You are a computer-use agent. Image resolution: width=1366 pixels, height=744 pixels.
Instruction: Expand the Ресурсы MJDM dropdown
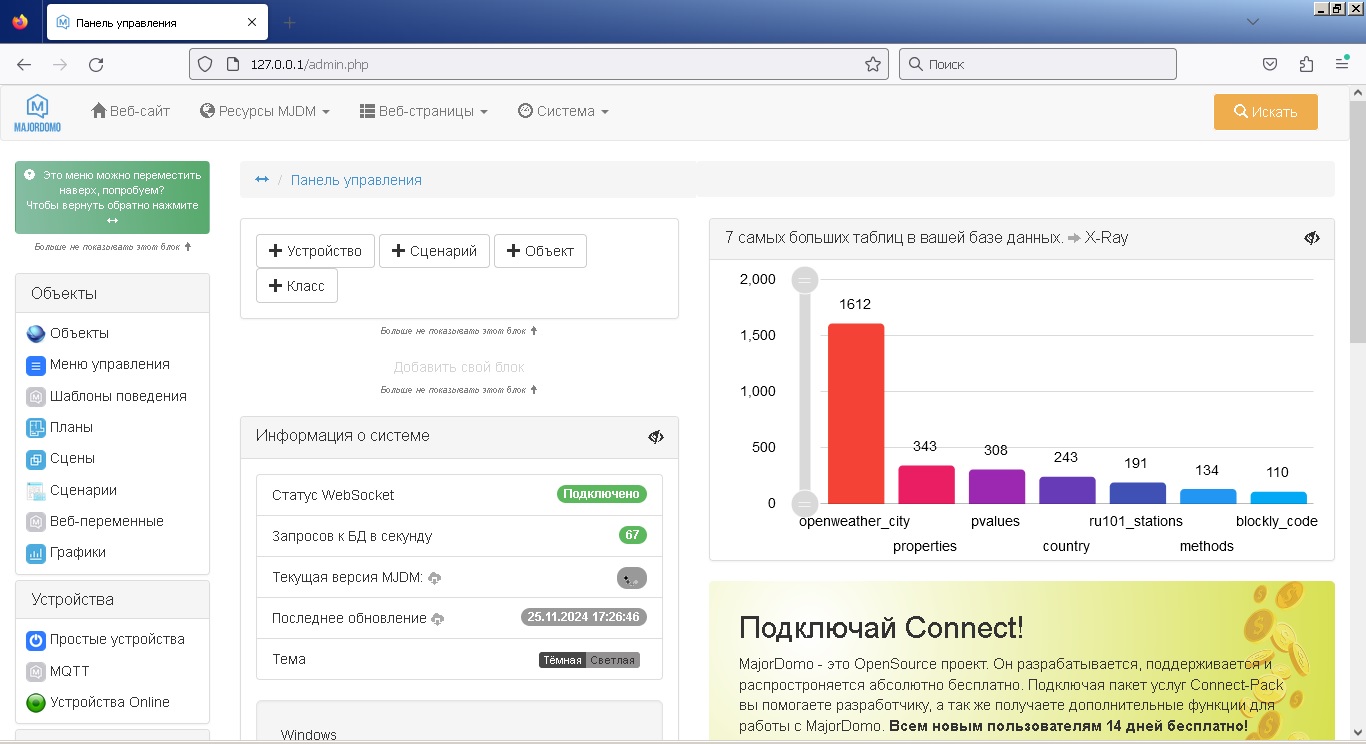point(265,112)
